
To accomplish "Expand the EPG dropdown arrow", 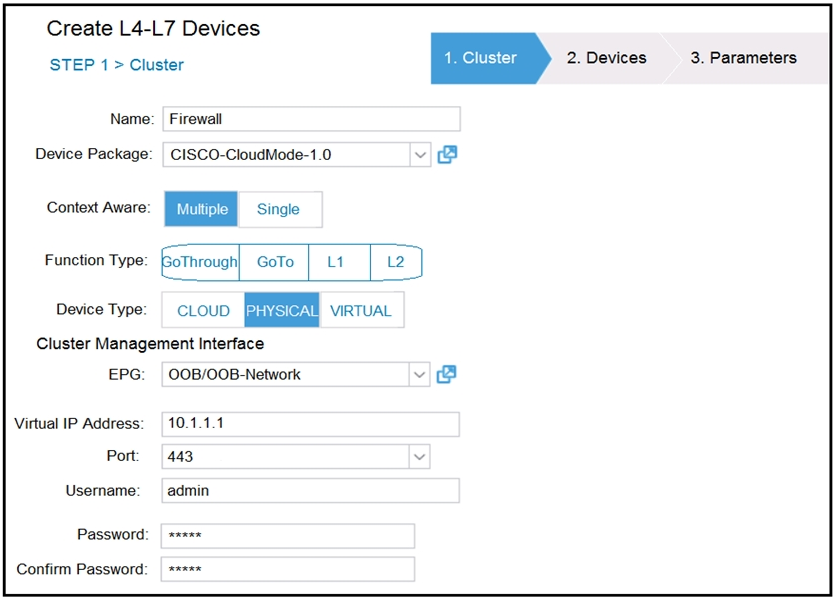I will 420,375.
